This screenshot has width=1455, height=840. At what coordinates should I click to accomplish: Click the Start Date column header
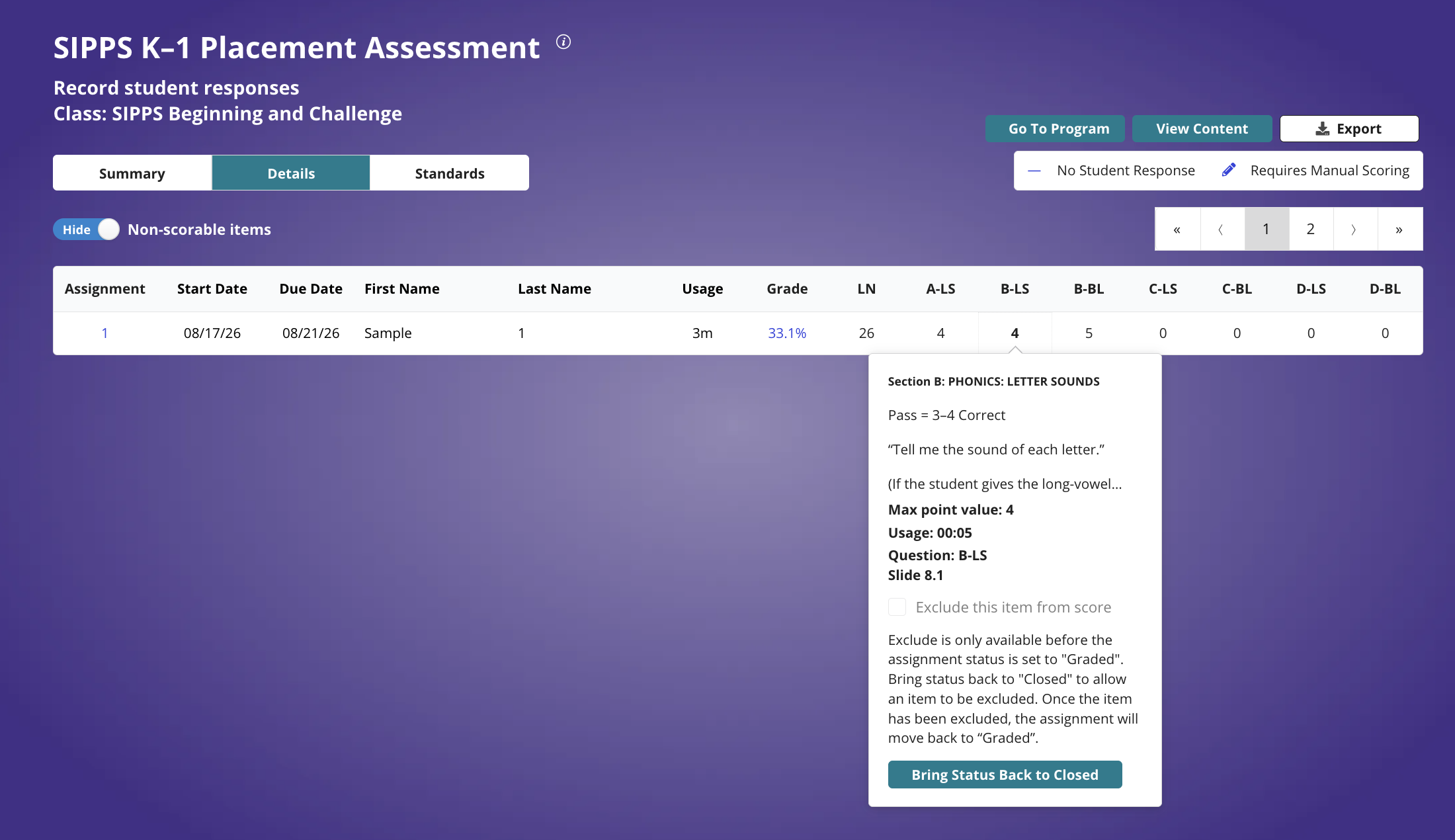(212, 289)
